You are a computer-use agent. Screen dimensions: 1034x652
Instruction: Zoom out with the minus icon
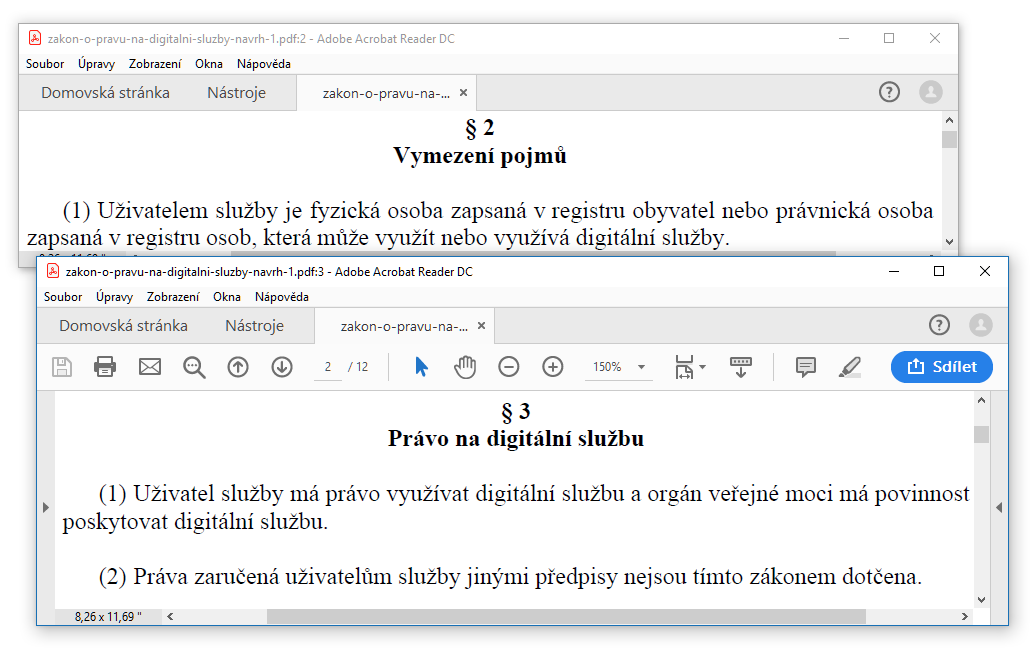(x=508, y=367)
